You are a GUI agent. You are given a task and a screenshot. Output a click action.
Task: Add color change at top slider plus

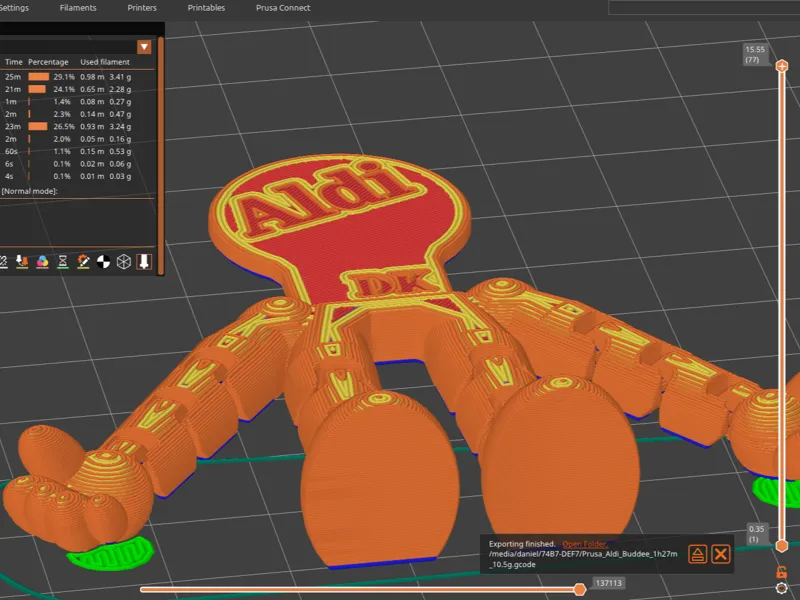(x=782, y=66)
